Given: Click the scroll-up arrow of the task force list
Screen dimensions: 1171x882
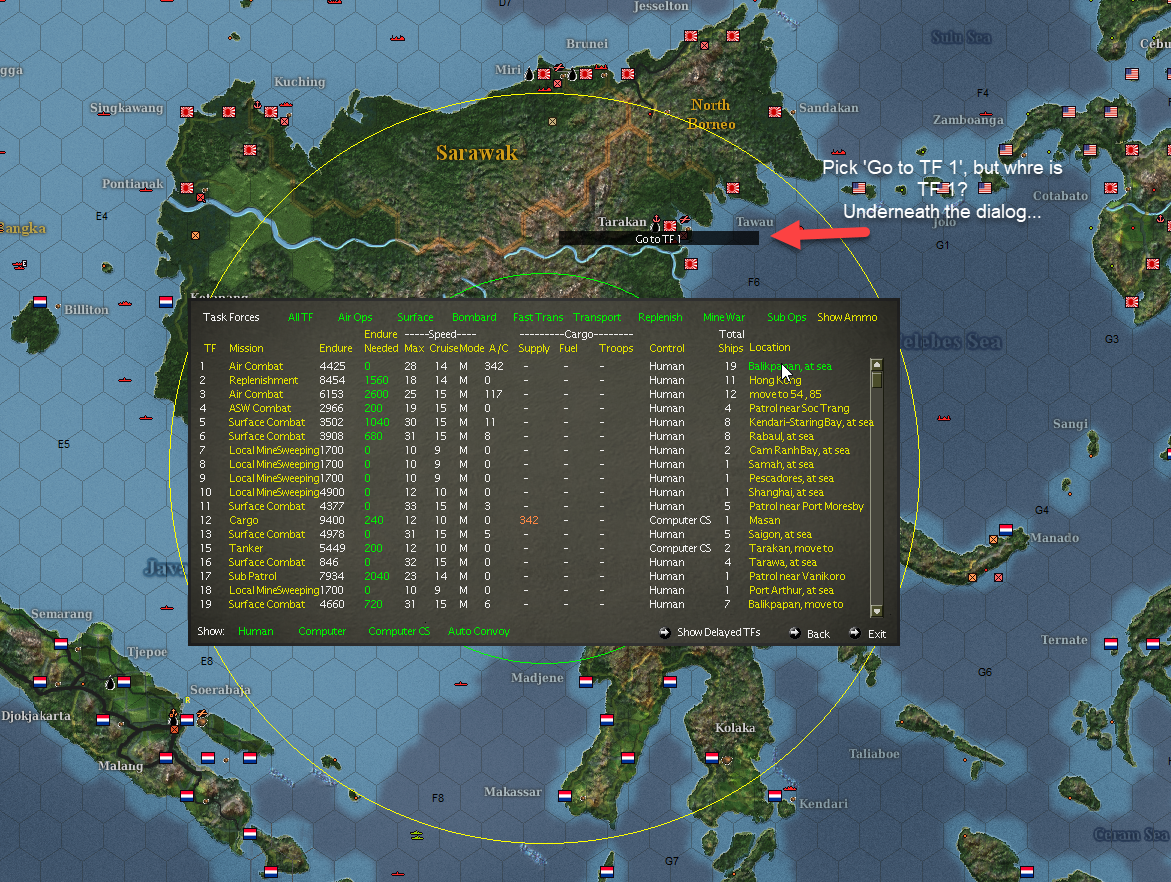Looking at the screenshot, I should coord(877,364).
